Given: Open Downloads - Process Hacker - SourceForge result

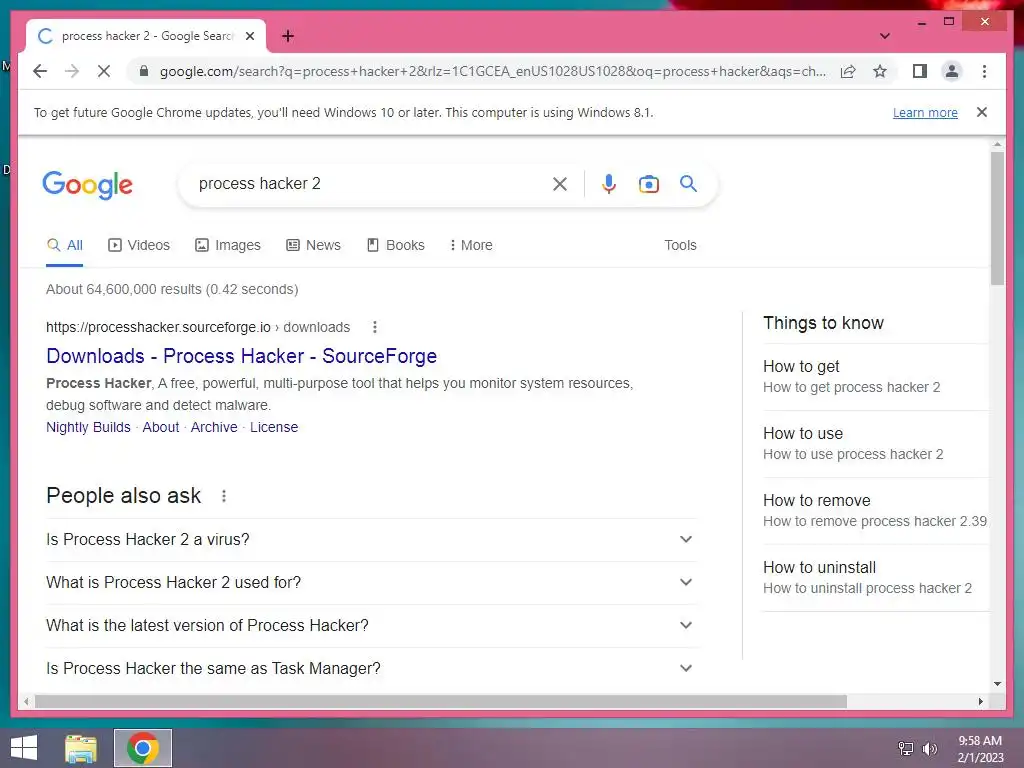Looking at the screenshot, I should pos(241,356).
